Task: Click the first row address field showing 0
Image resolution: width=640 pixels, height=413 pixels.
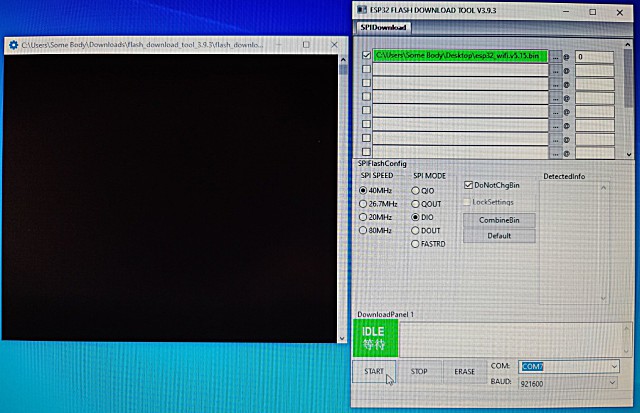Action: pyautogui.click(x=594, y=57)
